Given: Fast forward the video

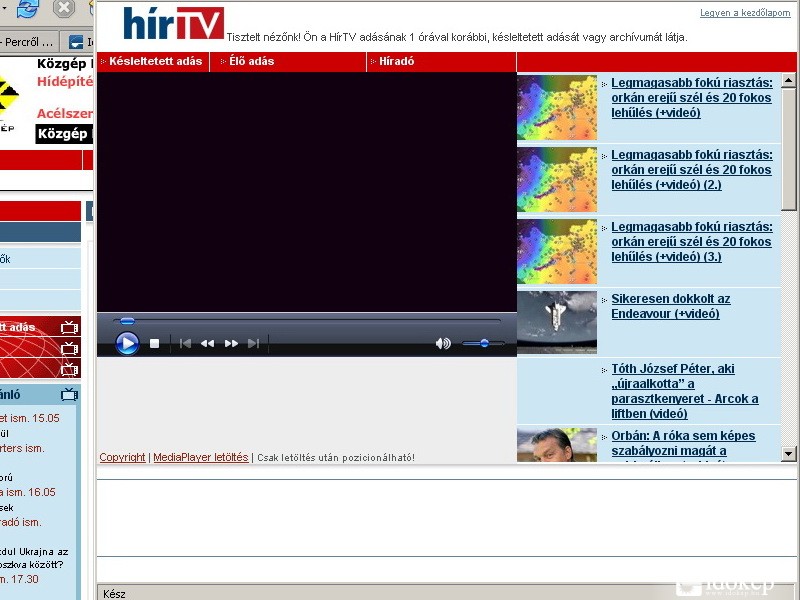Looking at the screenshot, I should pos(231,343).
